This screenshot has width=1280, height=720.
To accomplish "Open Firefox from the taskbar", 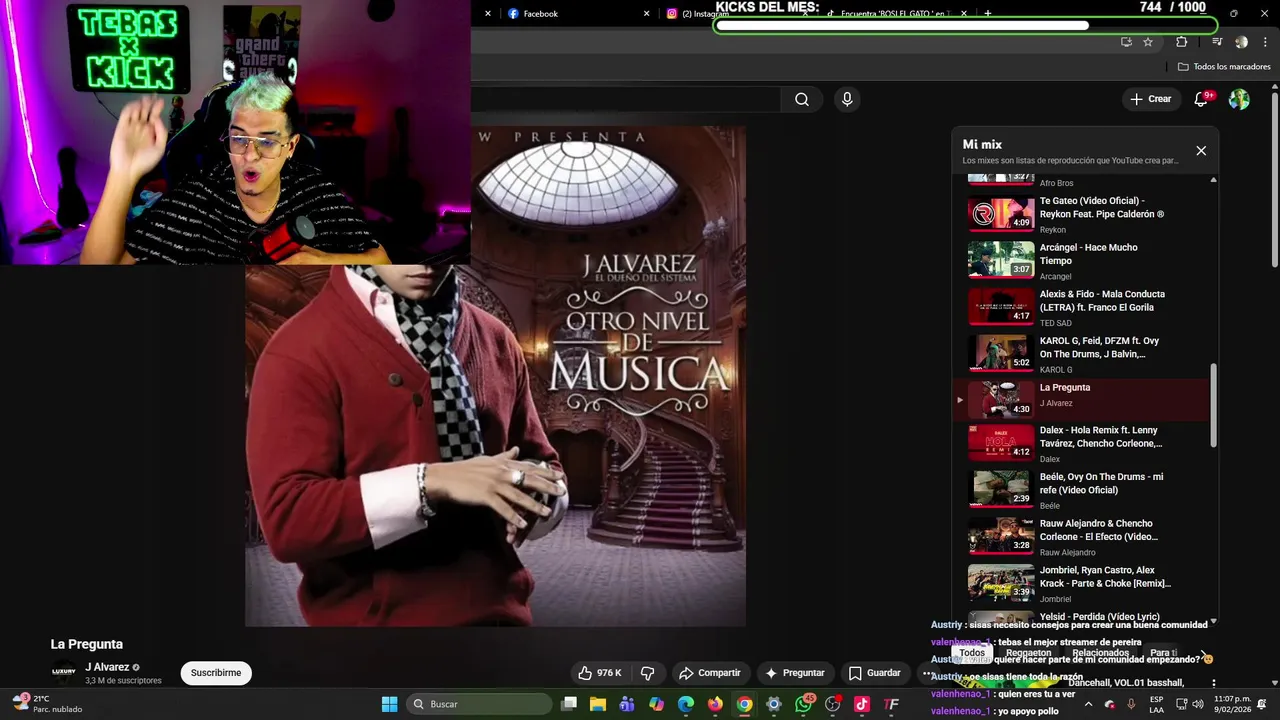I will point(715,704).
